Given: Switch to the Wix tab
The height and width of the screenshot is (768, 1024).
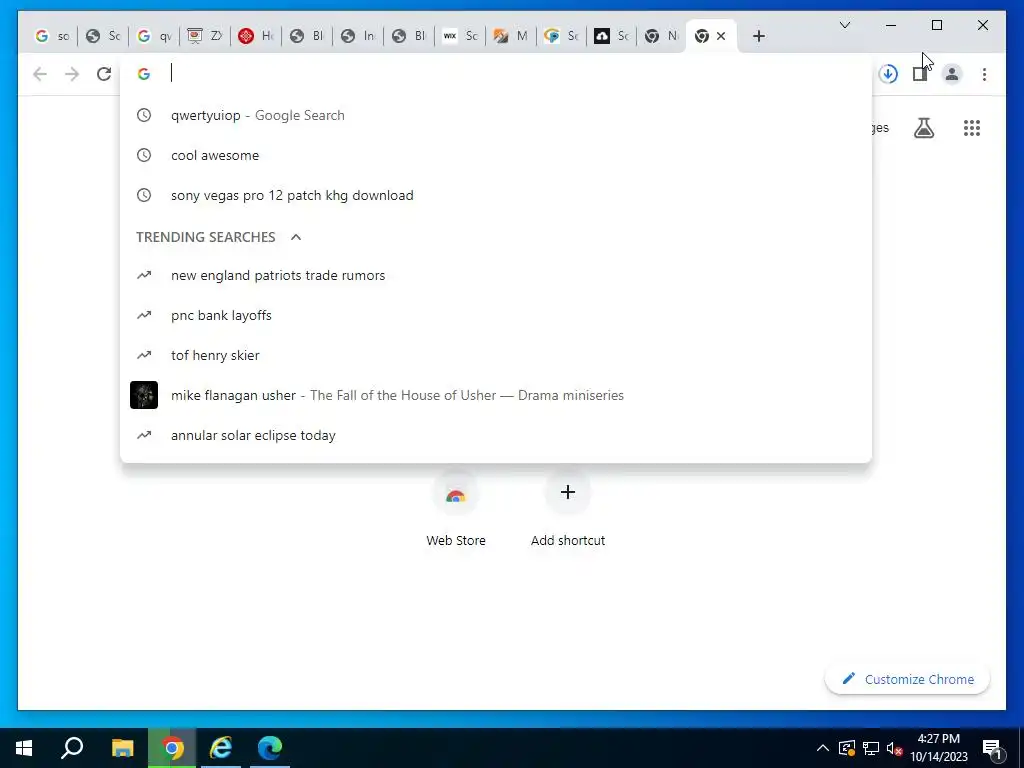Looking at the screenshot, I should click(x=460, y=36).
